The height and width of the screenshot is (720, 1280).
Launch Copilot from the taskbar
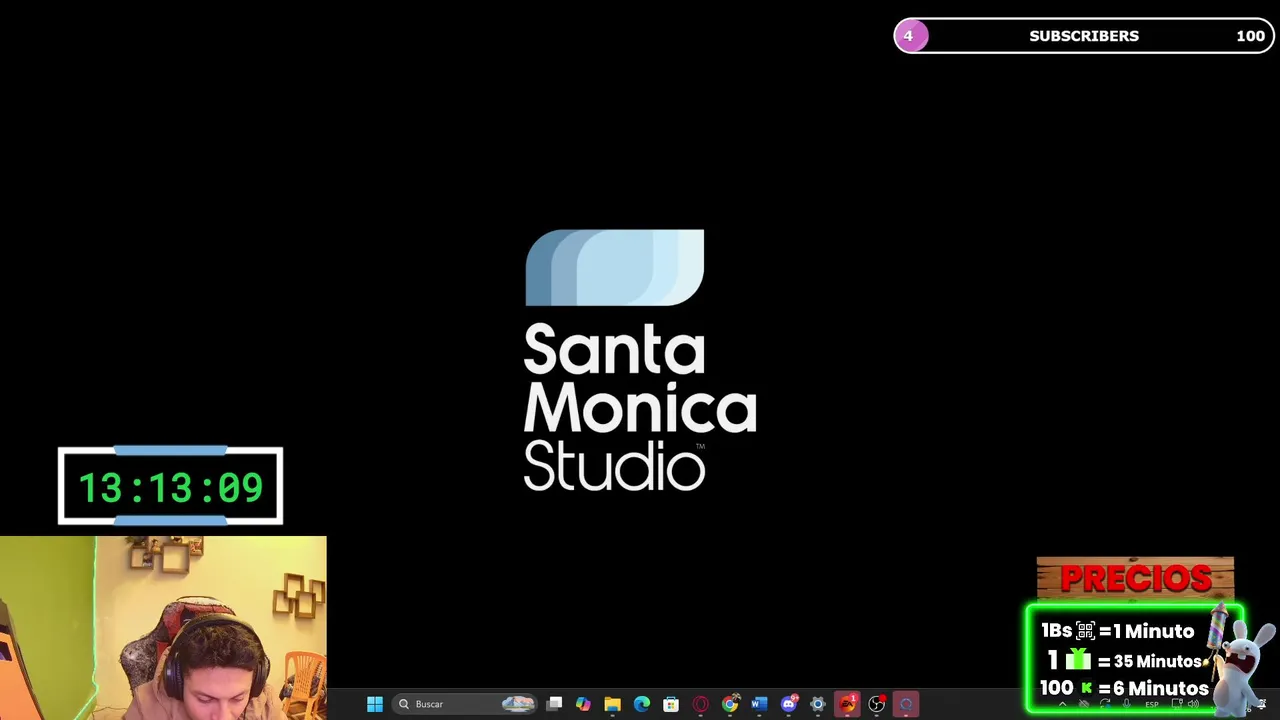click(x=583, y=704)
